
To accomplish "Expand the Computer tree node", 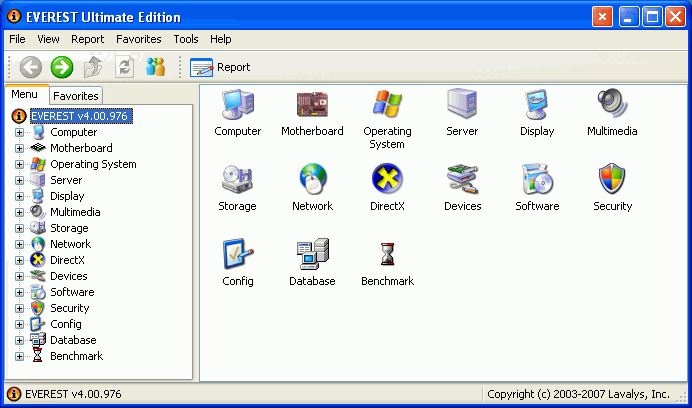I will click(x=19, y=132).
